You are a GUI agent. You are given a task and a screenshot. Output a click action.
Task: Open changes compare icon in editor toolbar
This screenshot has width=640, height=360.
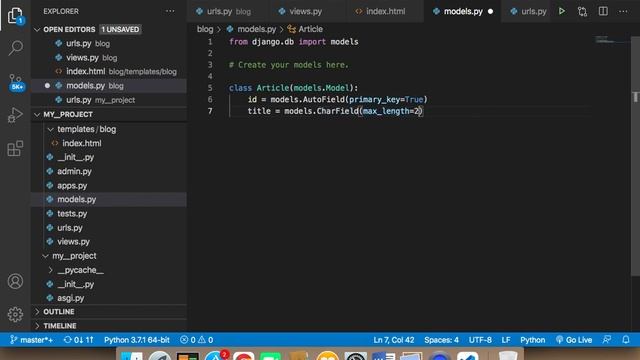pyautogui.click(x=582, y=11)
